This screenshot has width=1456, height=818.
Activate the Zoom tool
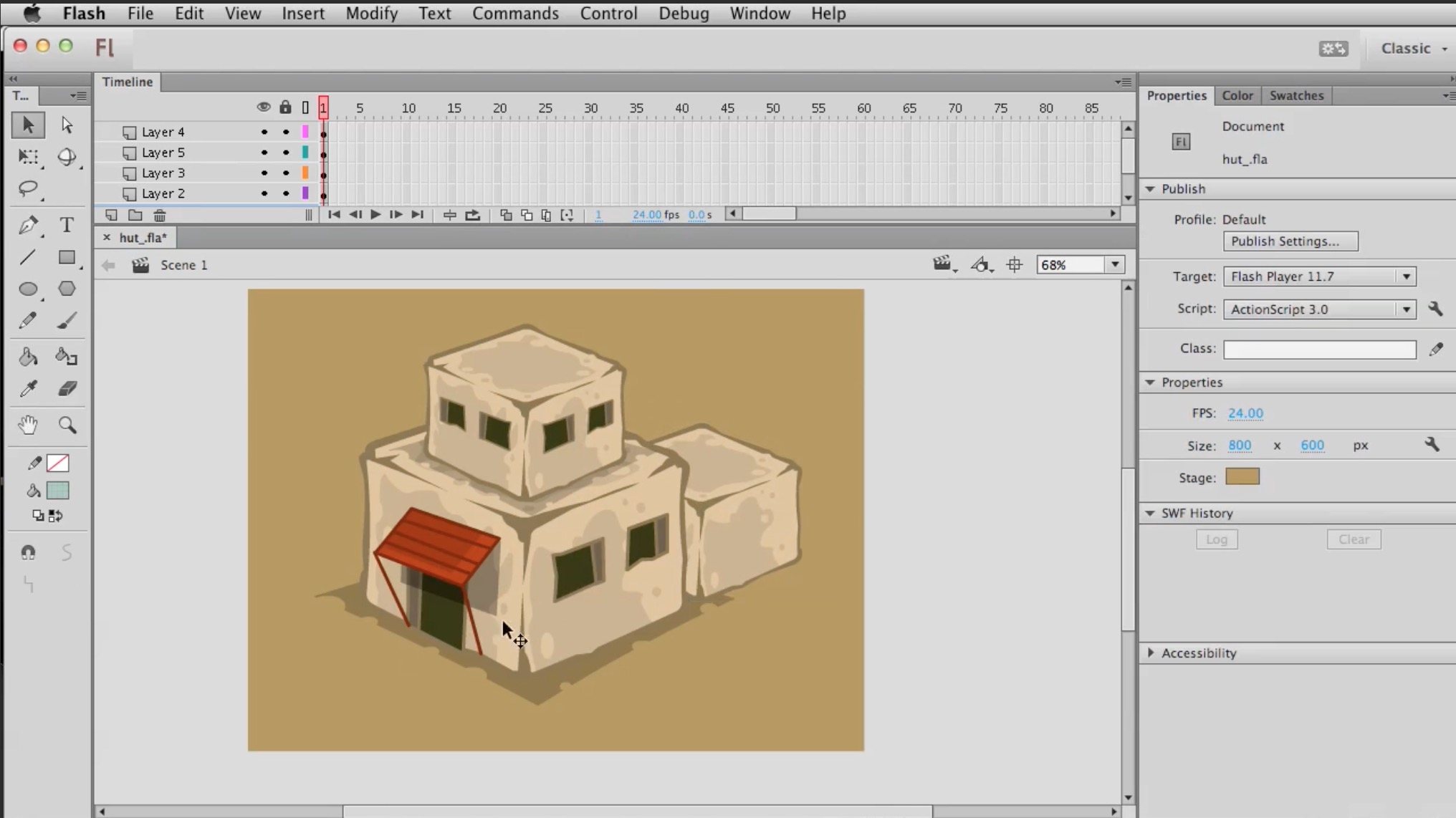tap(68, 424)
